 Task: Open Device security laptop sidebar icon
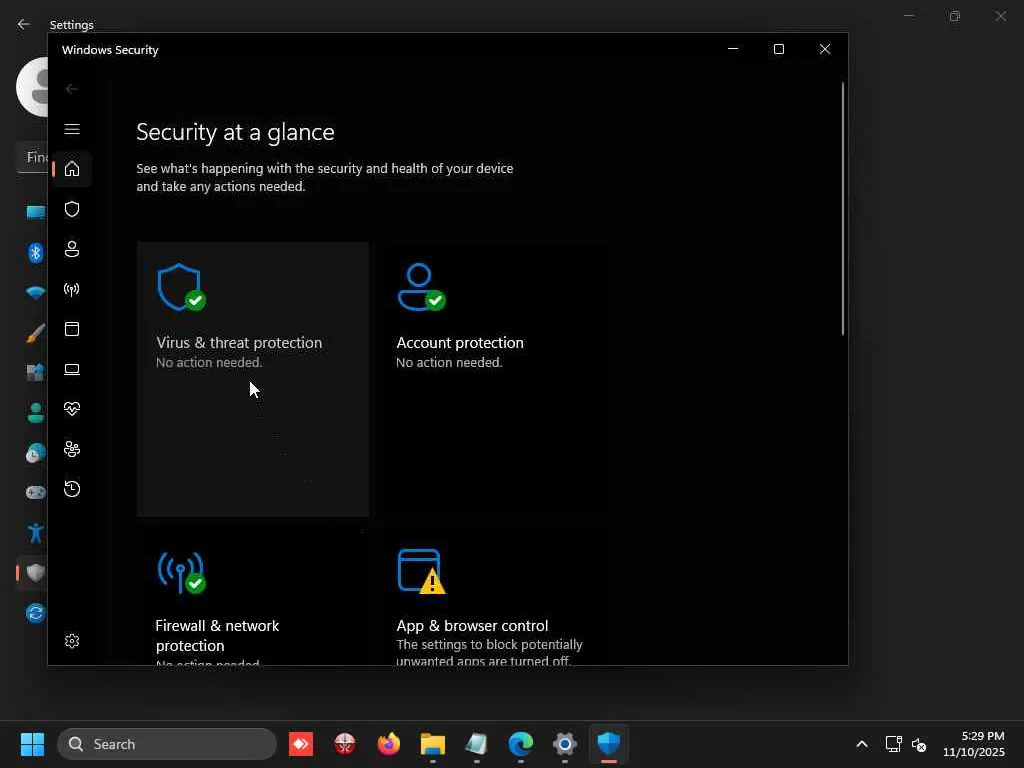[x=72, y=370]
